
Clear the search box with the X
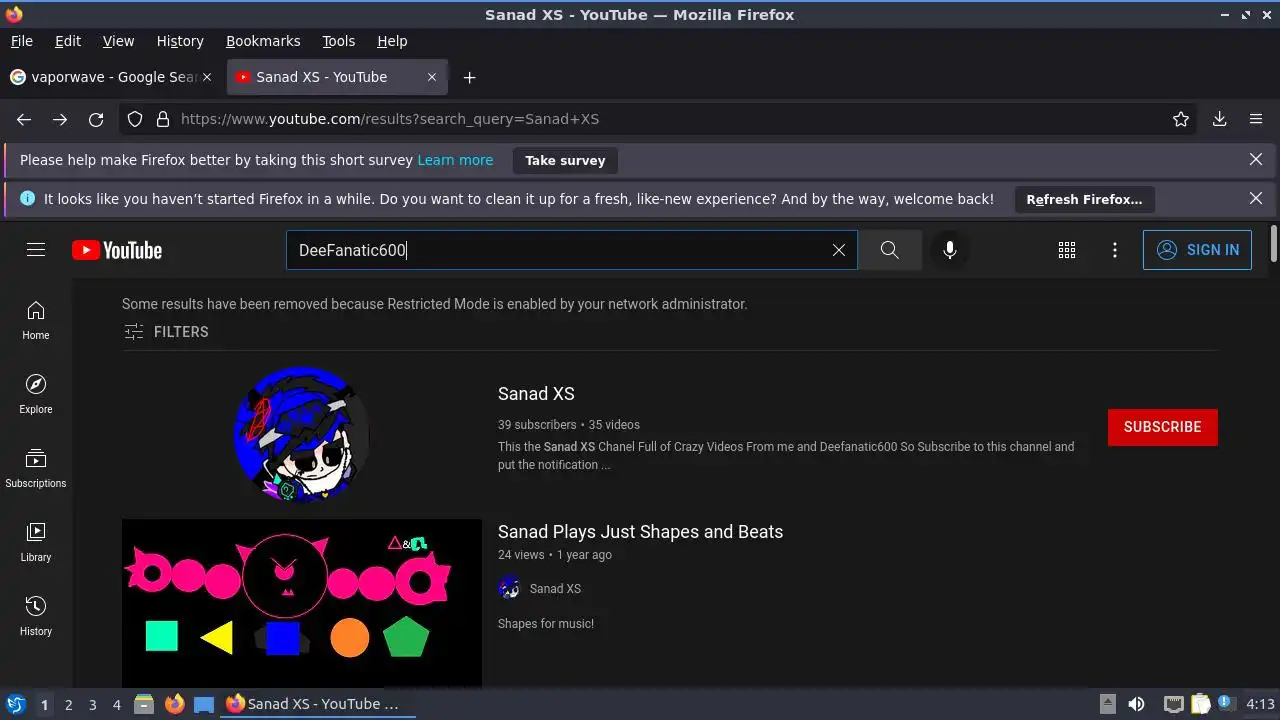(x=839, y=250)
